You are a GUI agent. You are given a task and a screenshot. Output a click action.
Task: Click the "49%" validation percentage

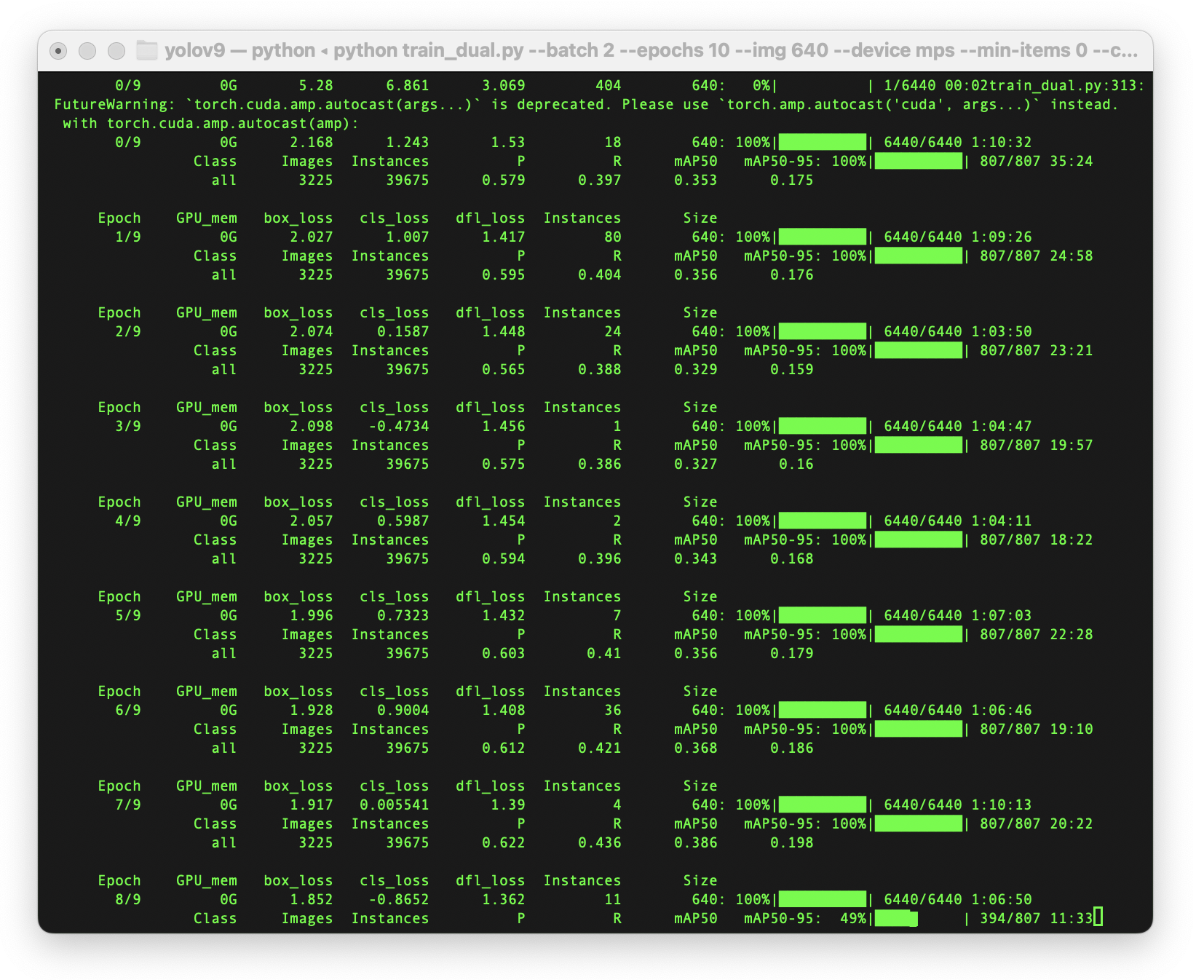[853, 918]
